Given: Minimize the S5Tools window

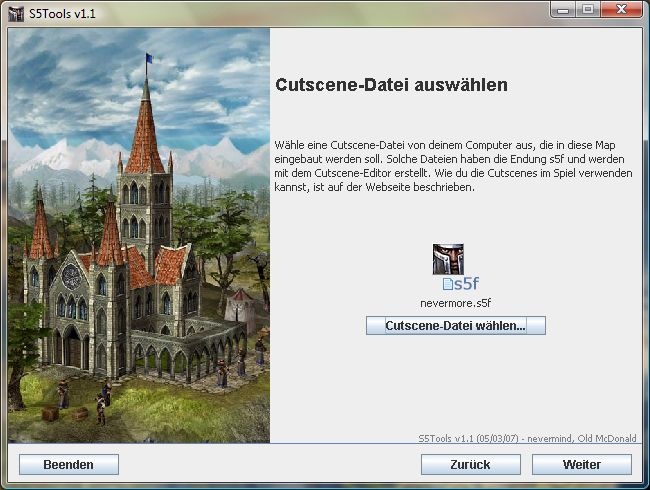Looking at the screenshot, I should [563, 10].
